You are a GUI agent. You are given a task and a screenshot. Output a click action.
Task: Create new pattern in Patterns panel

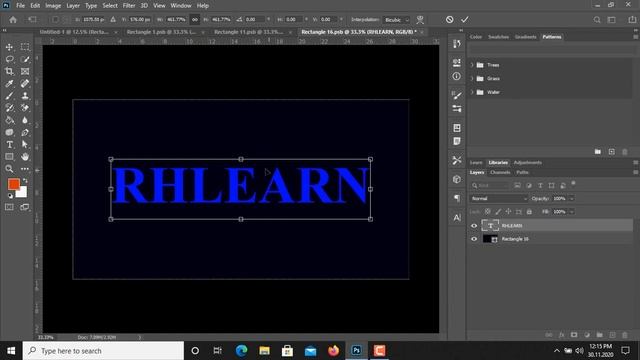point(611,152)
